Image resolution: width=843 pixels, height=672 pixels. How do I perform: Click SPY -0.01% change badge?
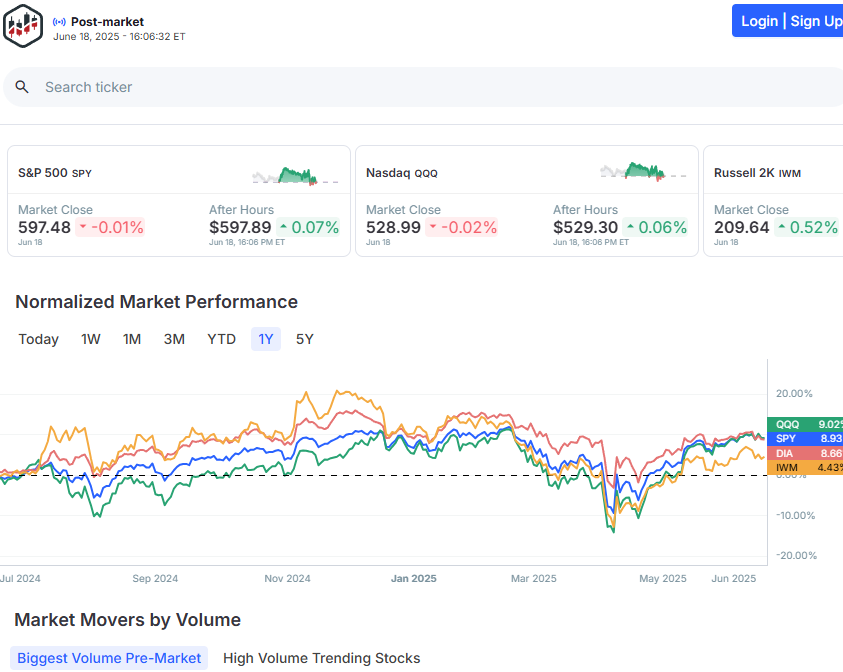coord(111,227)
